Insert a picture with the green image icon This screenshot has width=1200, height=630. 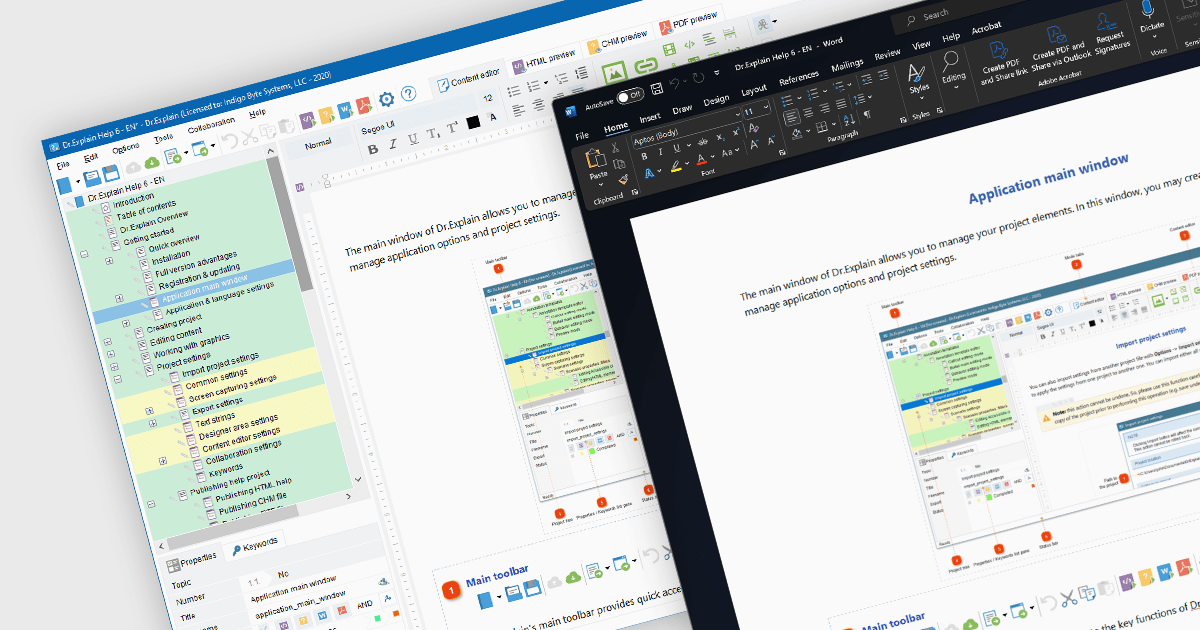[x=614, y=72]
